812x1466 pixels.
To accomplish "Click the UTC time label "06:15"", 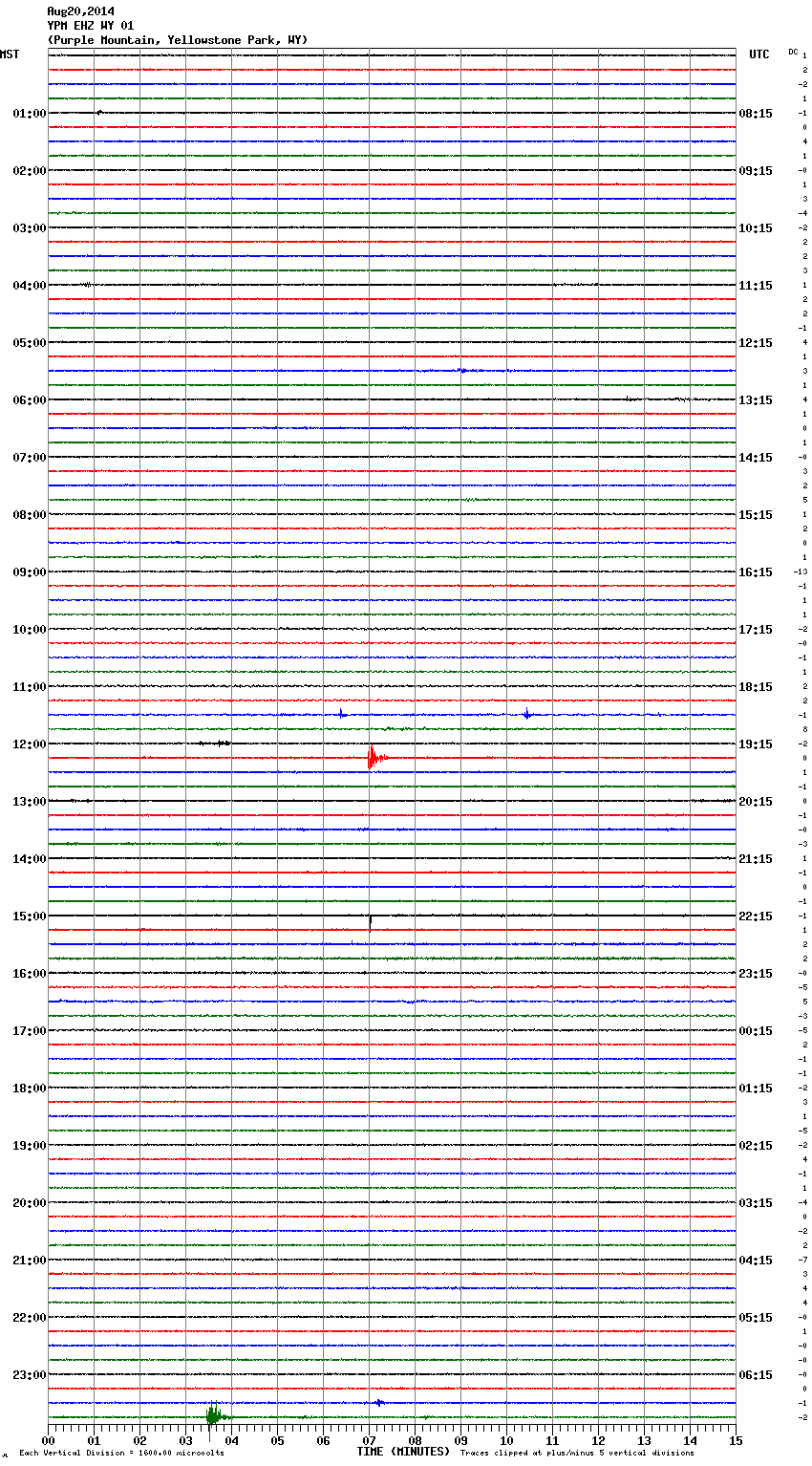I will click(756, 1375).
